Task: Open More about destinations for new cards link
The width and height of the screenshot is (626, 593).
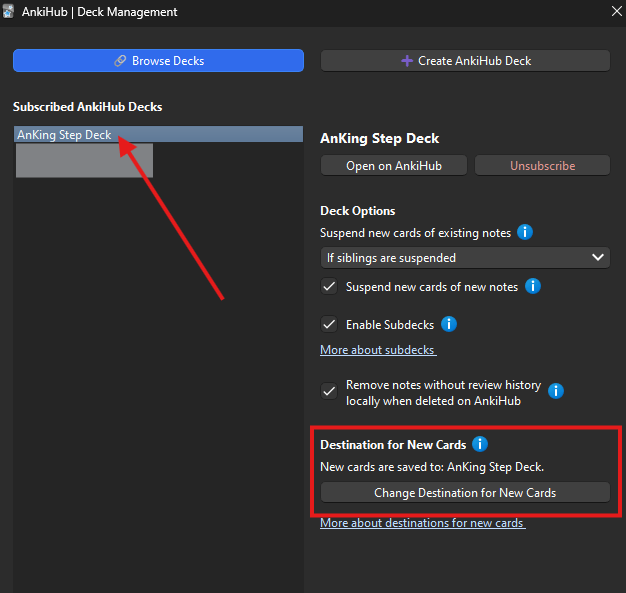Action: click(x=422, y=523)
